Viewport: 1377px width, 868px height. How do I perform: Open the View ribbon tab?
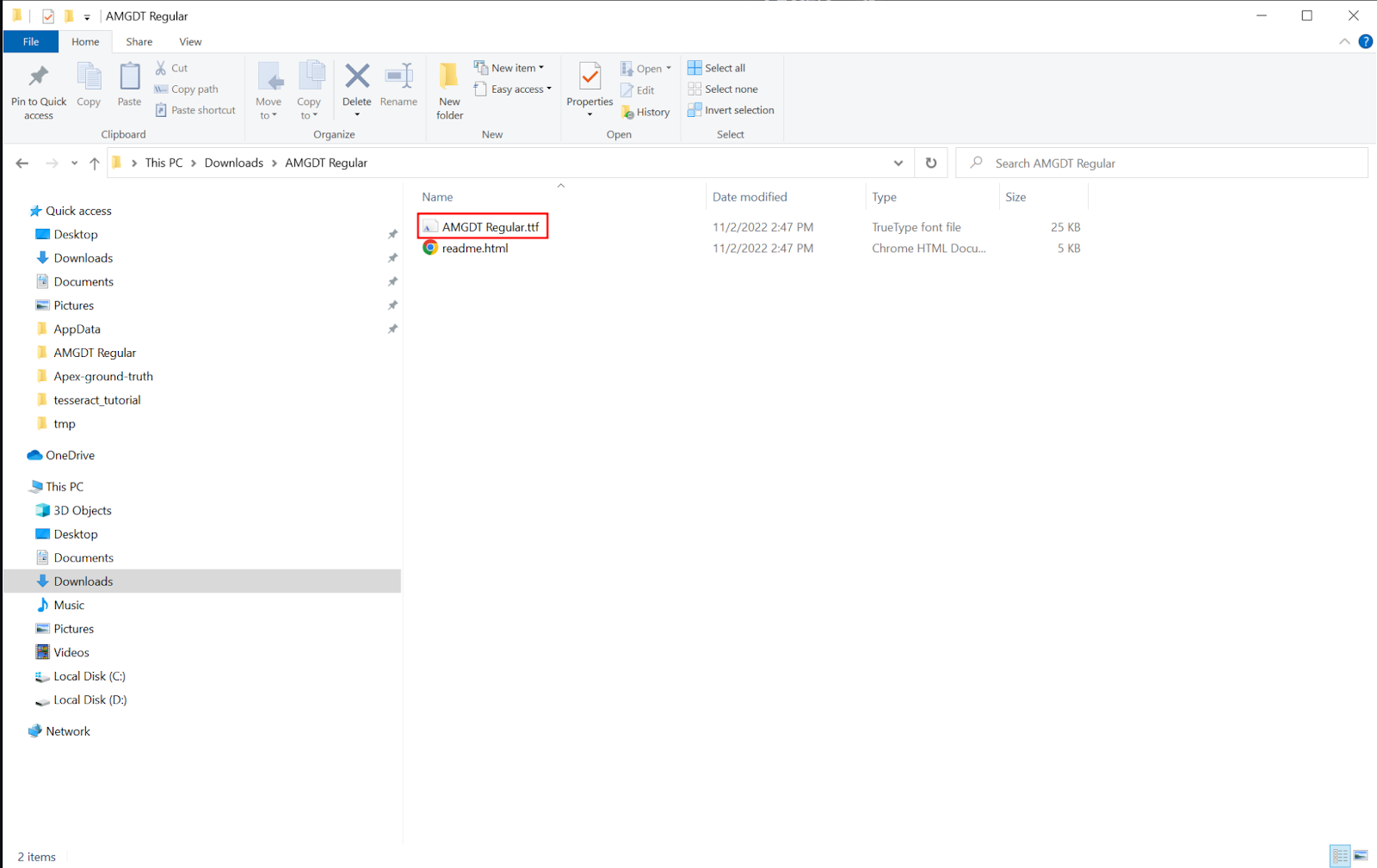pos(190,41)
